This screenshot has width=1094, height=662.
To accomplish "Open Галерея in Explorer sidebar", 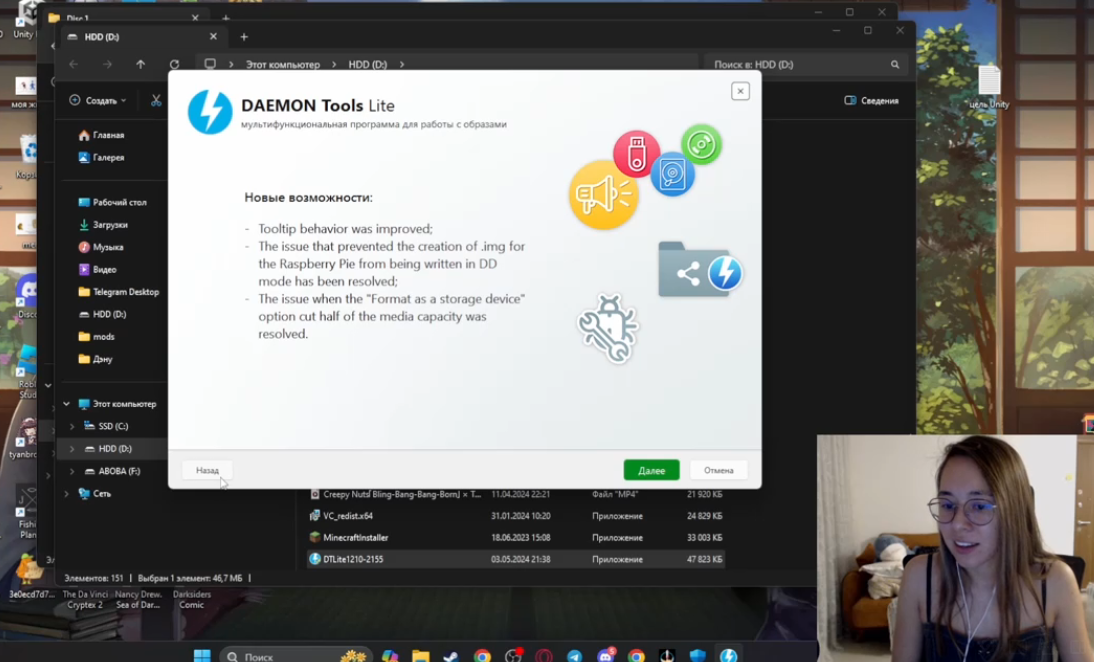I will 101,158.
